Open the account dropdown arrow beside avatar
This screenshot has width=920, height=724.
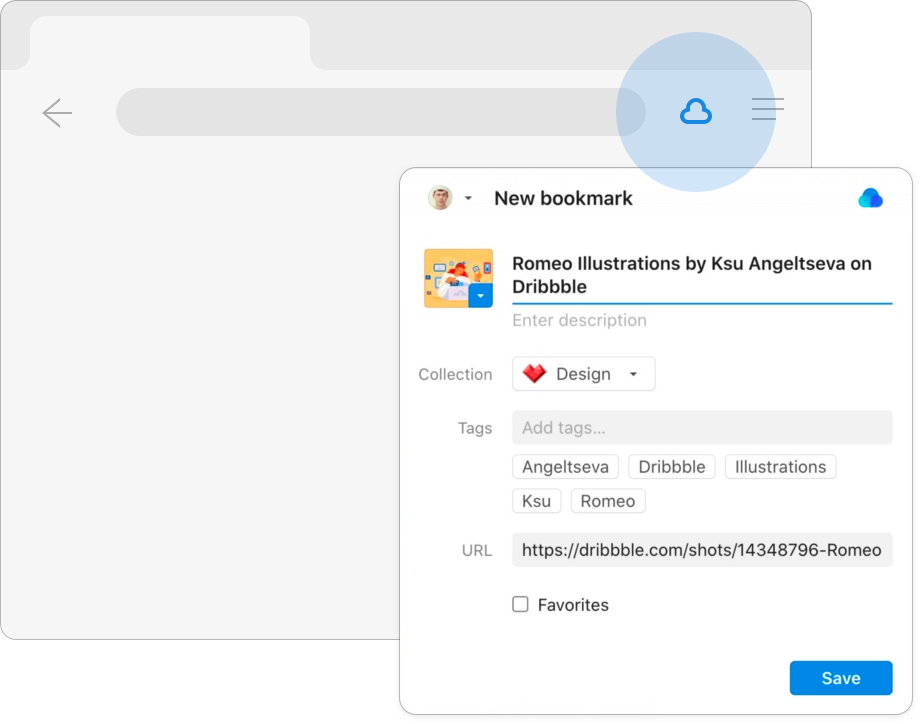(468, 199)
